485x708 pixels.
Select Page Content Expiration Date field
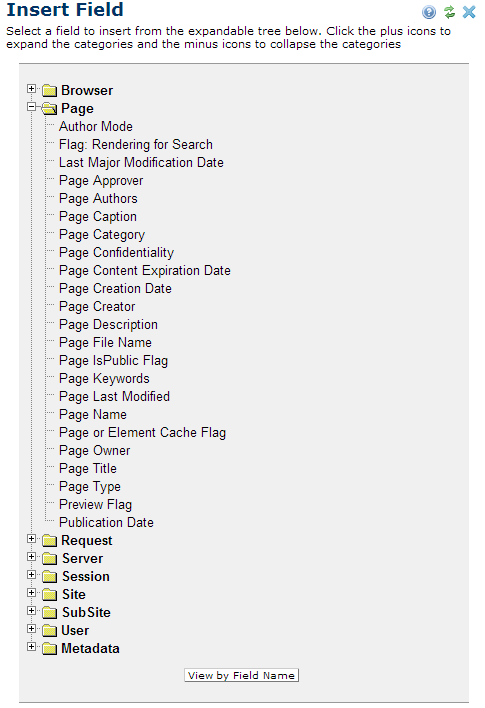[145, 270]
